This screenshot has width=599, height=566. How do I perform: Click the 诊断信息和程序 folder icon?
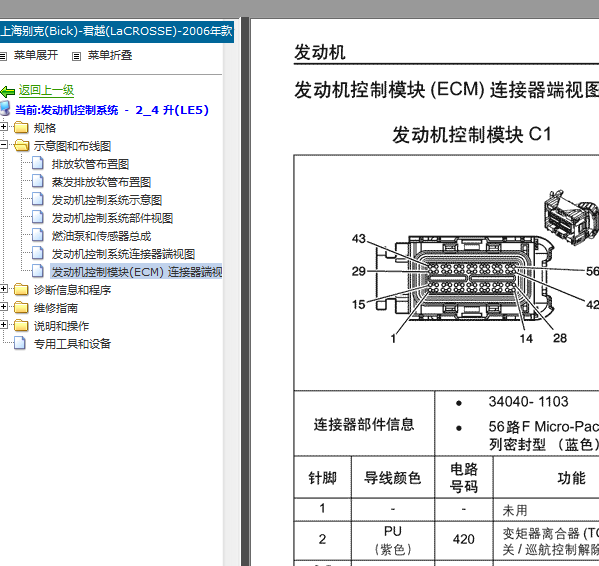[x=21, y=290]
